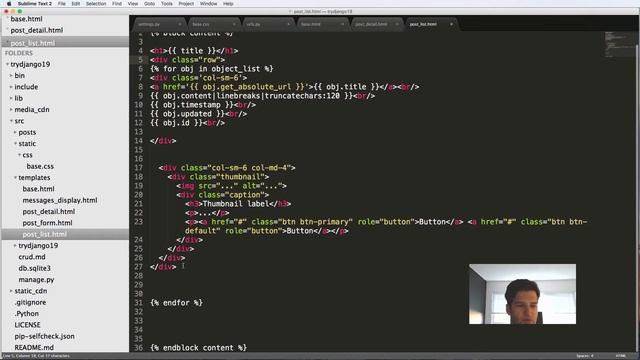The image size is (640, 360).
Task: Open the View menu
Action: (x=133, y=4)
